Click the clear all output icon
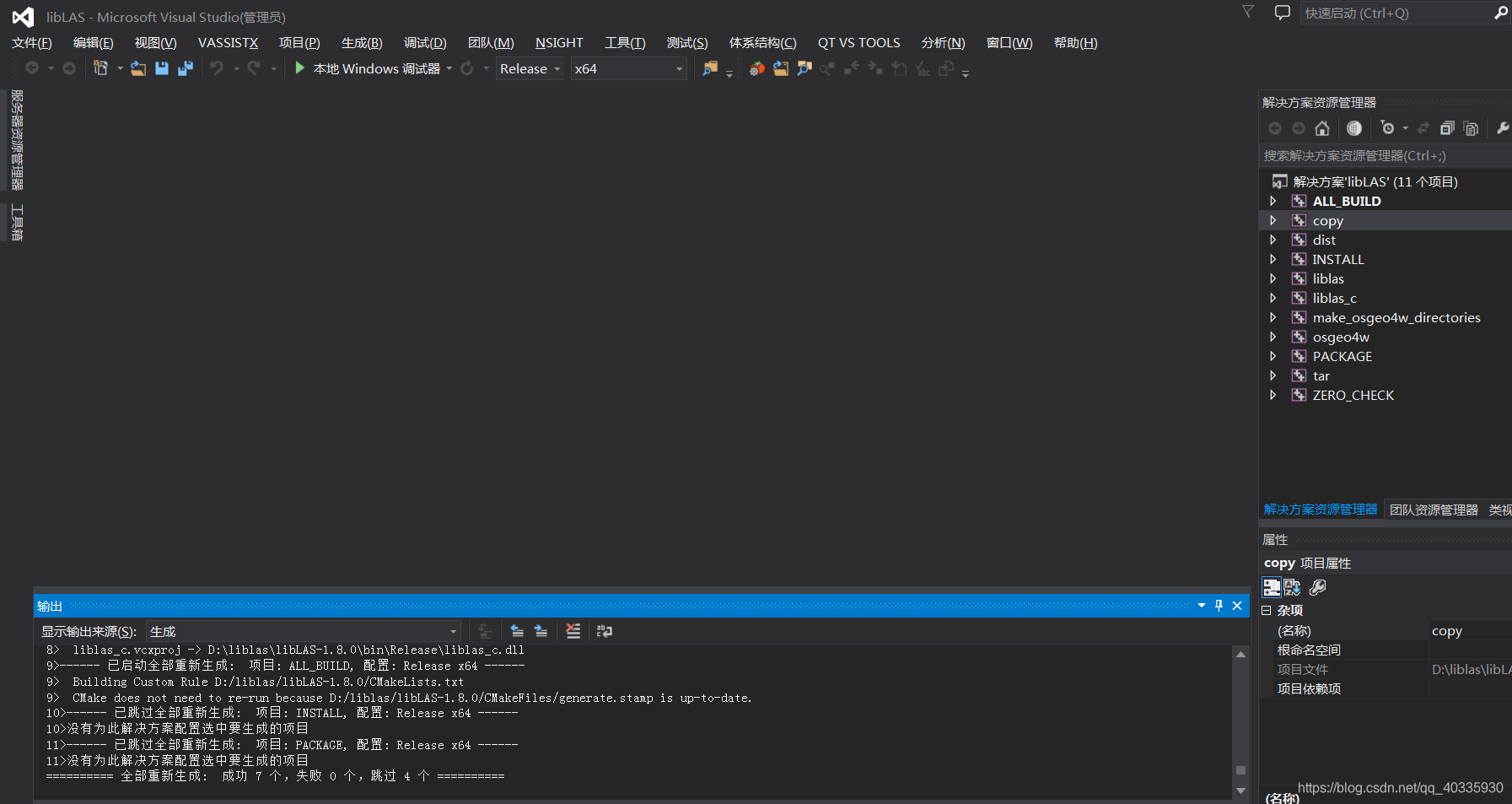The image size is (1512, 804). tap(573, 631)
